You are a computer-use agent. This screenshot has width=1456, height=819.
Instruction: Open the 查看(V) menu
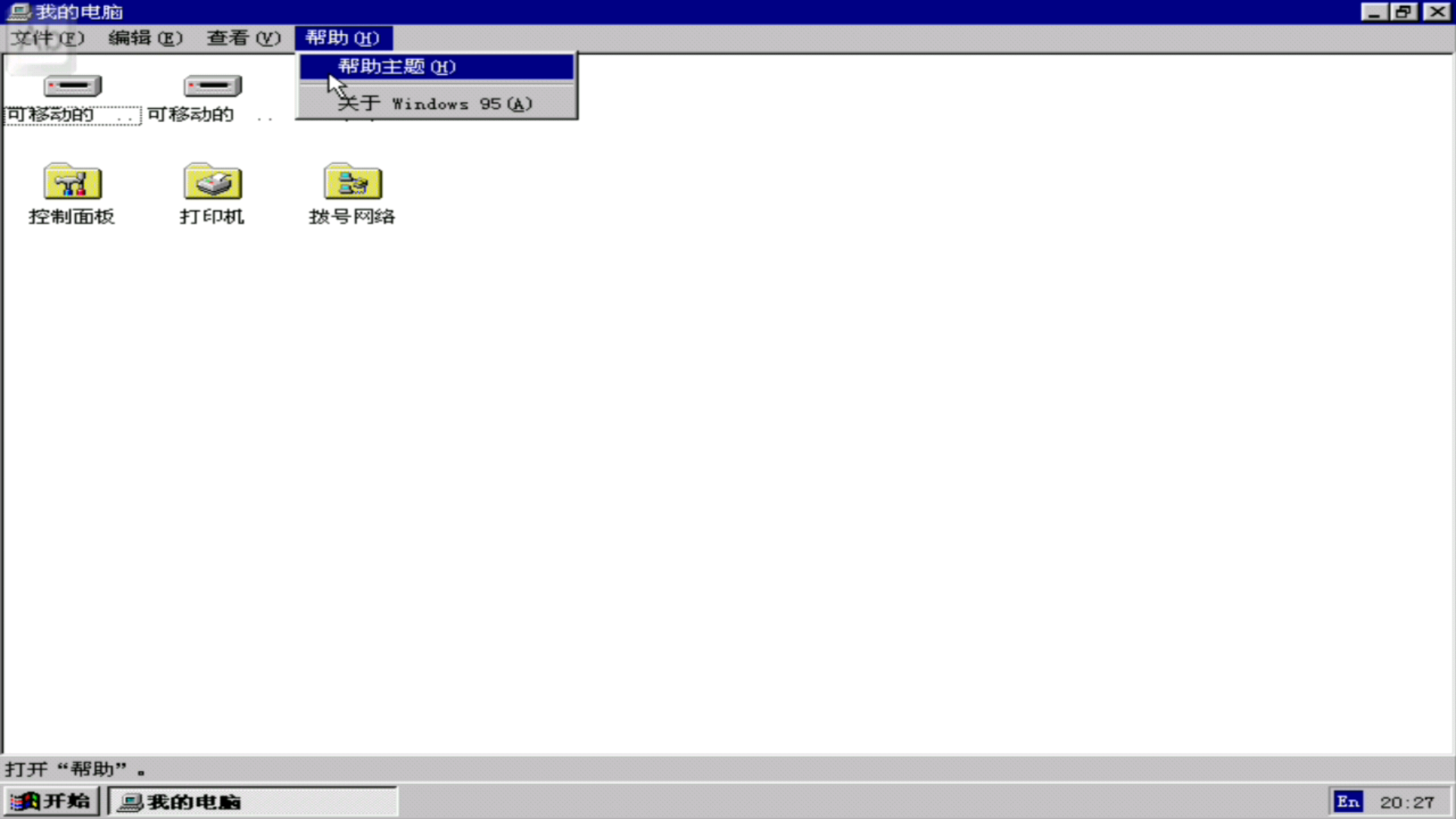point(244,38)
